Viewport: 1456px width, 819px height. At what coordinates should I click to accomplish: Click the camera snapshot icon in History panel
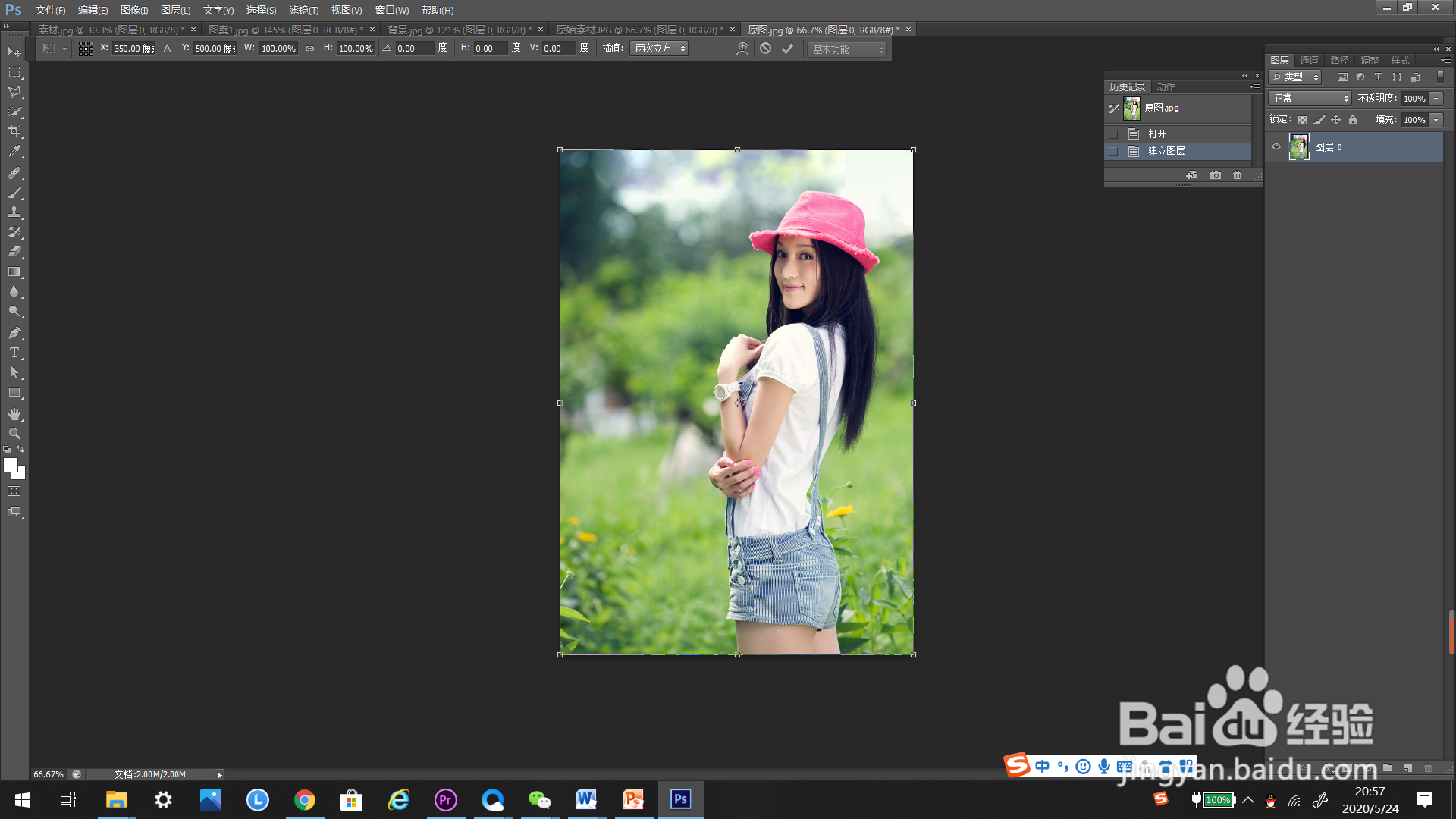(1216, 175)
